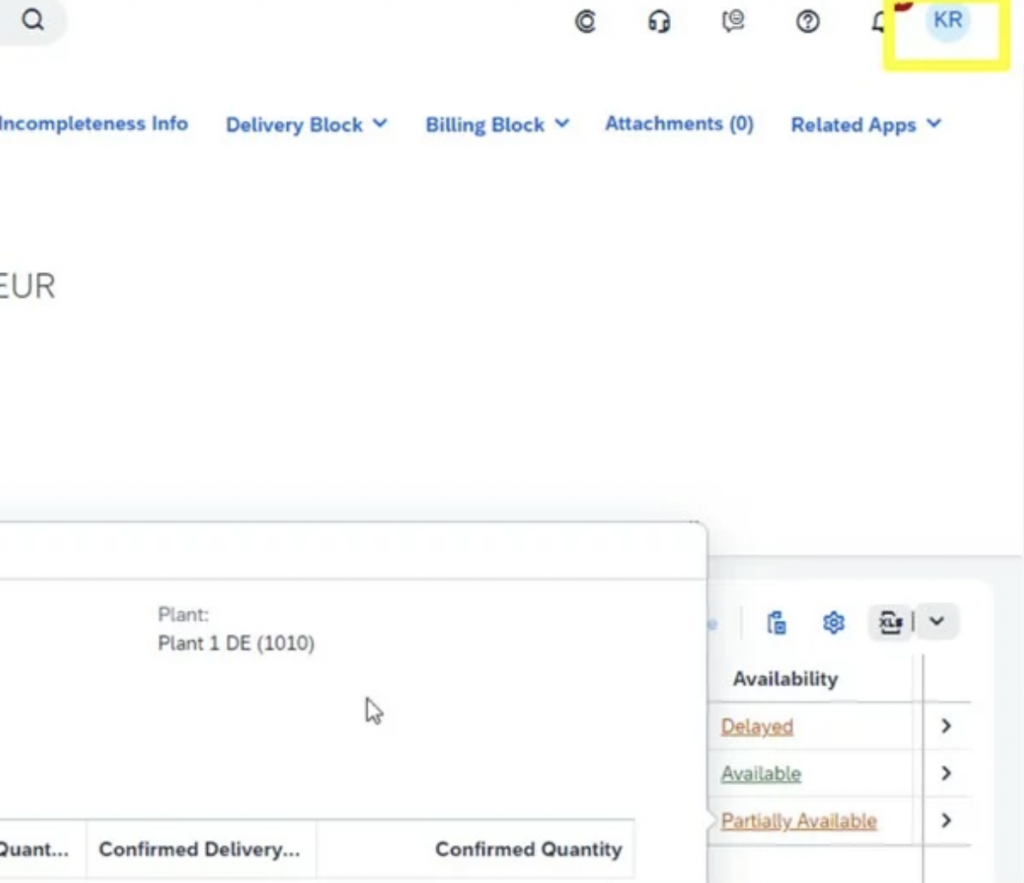Viewport: 1024px width, 883px height.
Task: Click the search magnifier icon
Action: coord(33,21)
